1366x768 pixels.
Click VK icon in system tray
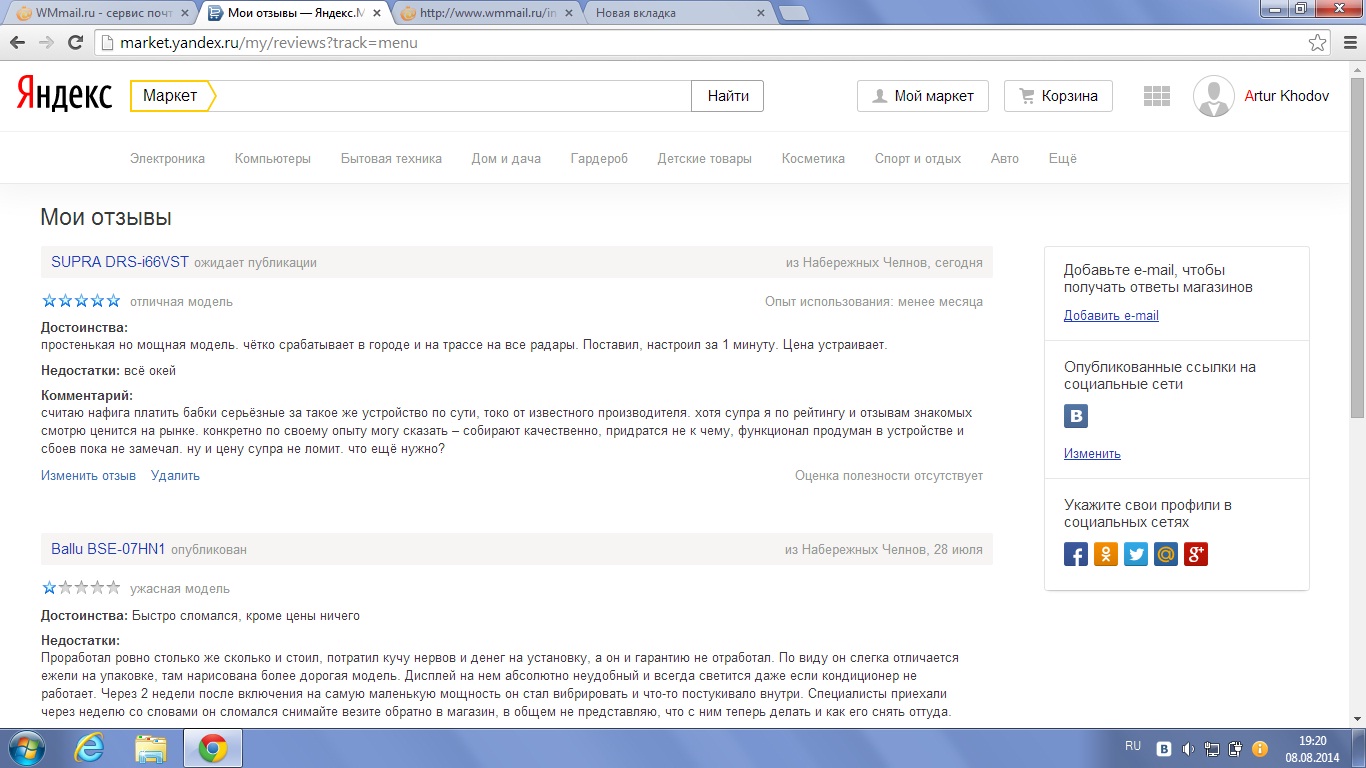click(x=1164, y=748)
